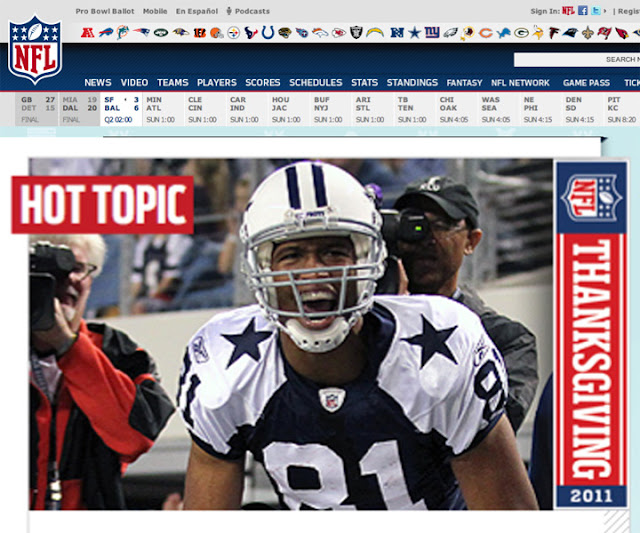
Task: Select the Green Bay Packers logo
Action: click(x=521, y=33)
